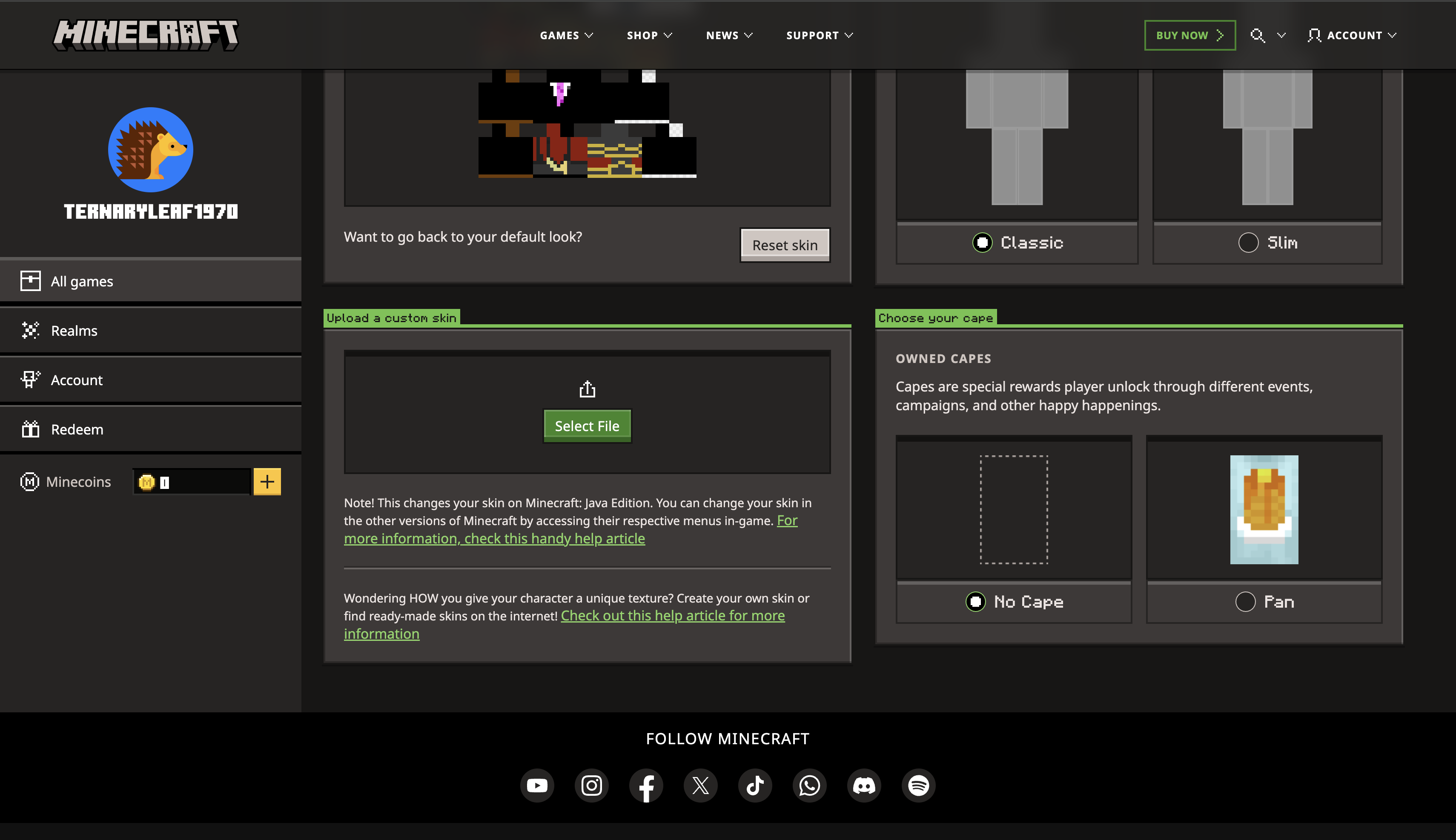Open the TikTok social icon
The image size is (1456, 840).
pyautogui.click(x=755, y=785)
